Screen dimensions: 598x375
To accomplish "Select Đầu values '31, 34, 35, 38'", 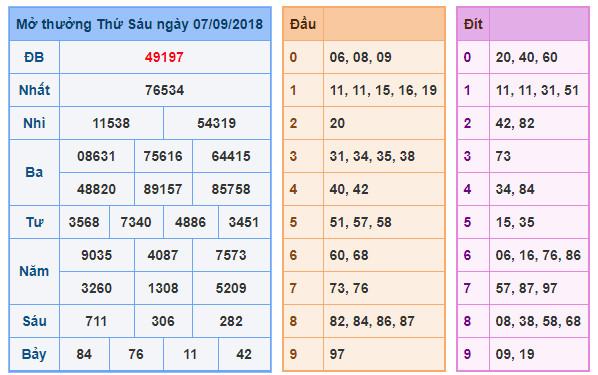I will [372, 156].
